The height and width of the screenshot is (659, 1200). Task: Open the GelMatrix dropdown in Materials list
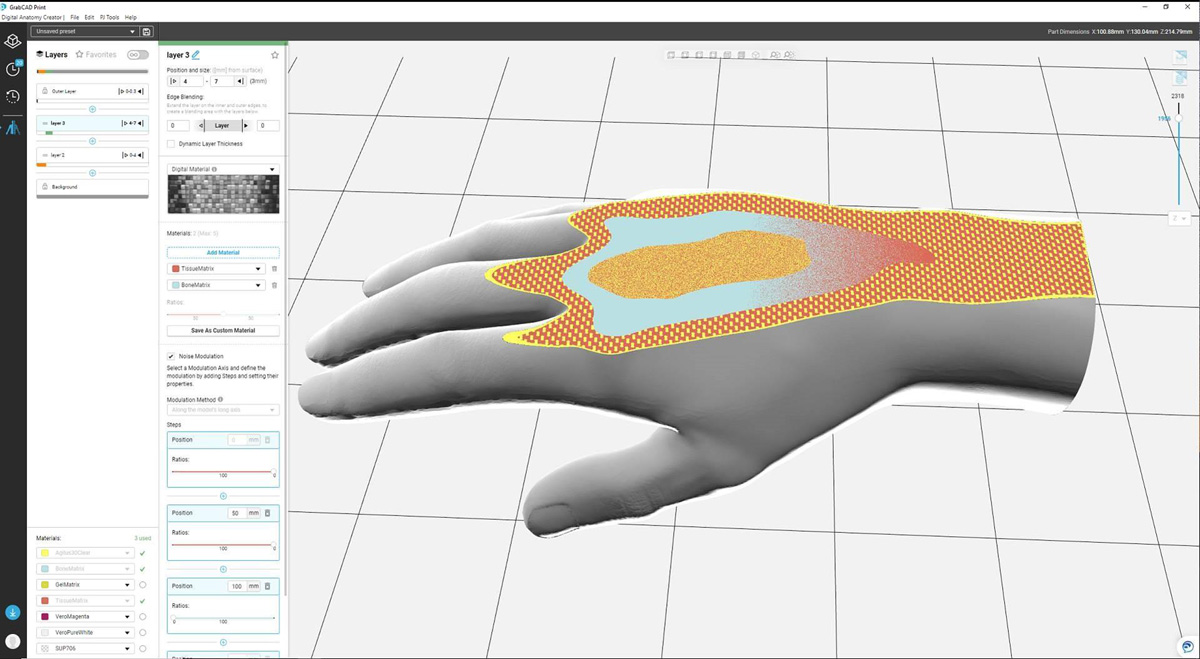tap(85, 585)
